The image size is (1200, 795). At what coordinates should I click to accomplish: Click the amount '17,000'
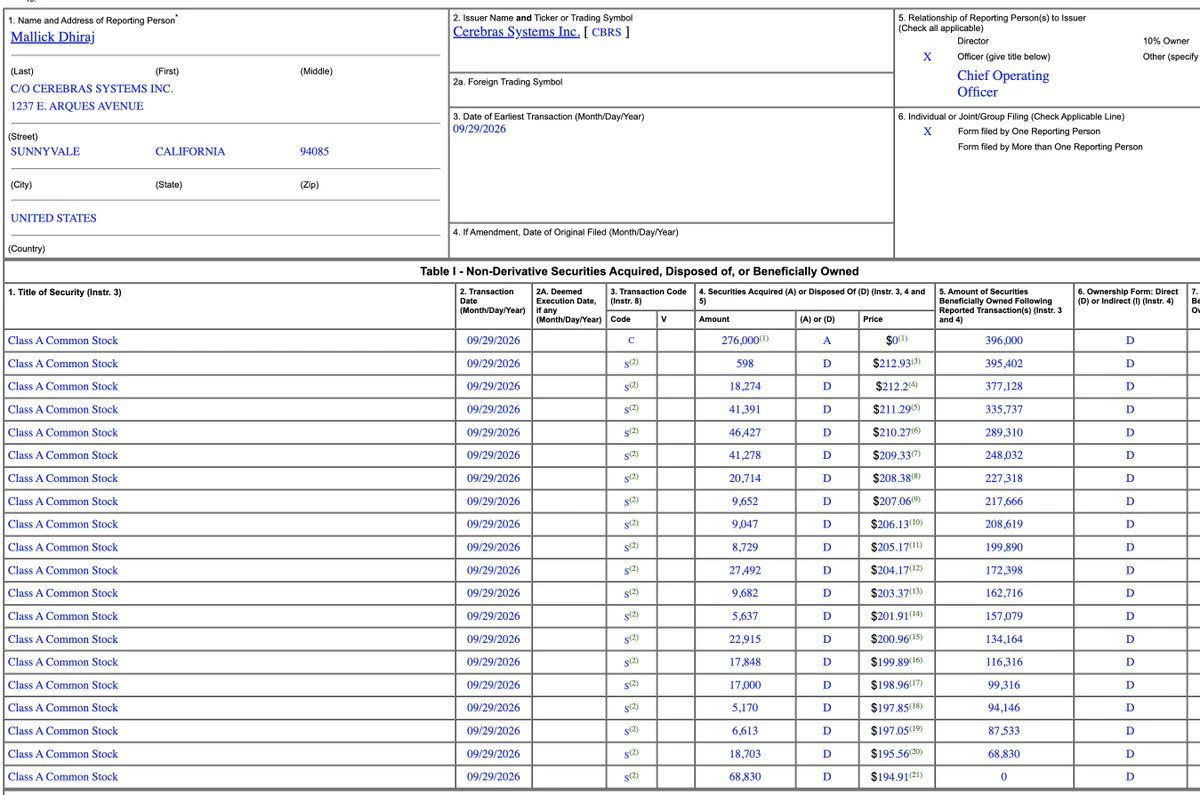point(743,685)
